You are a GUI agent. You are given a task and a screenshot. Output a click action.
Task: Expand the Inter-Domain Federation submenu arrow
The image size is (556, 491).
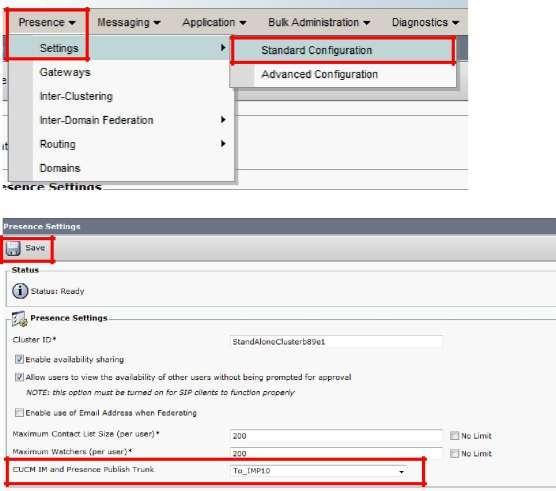coord(223,119)
